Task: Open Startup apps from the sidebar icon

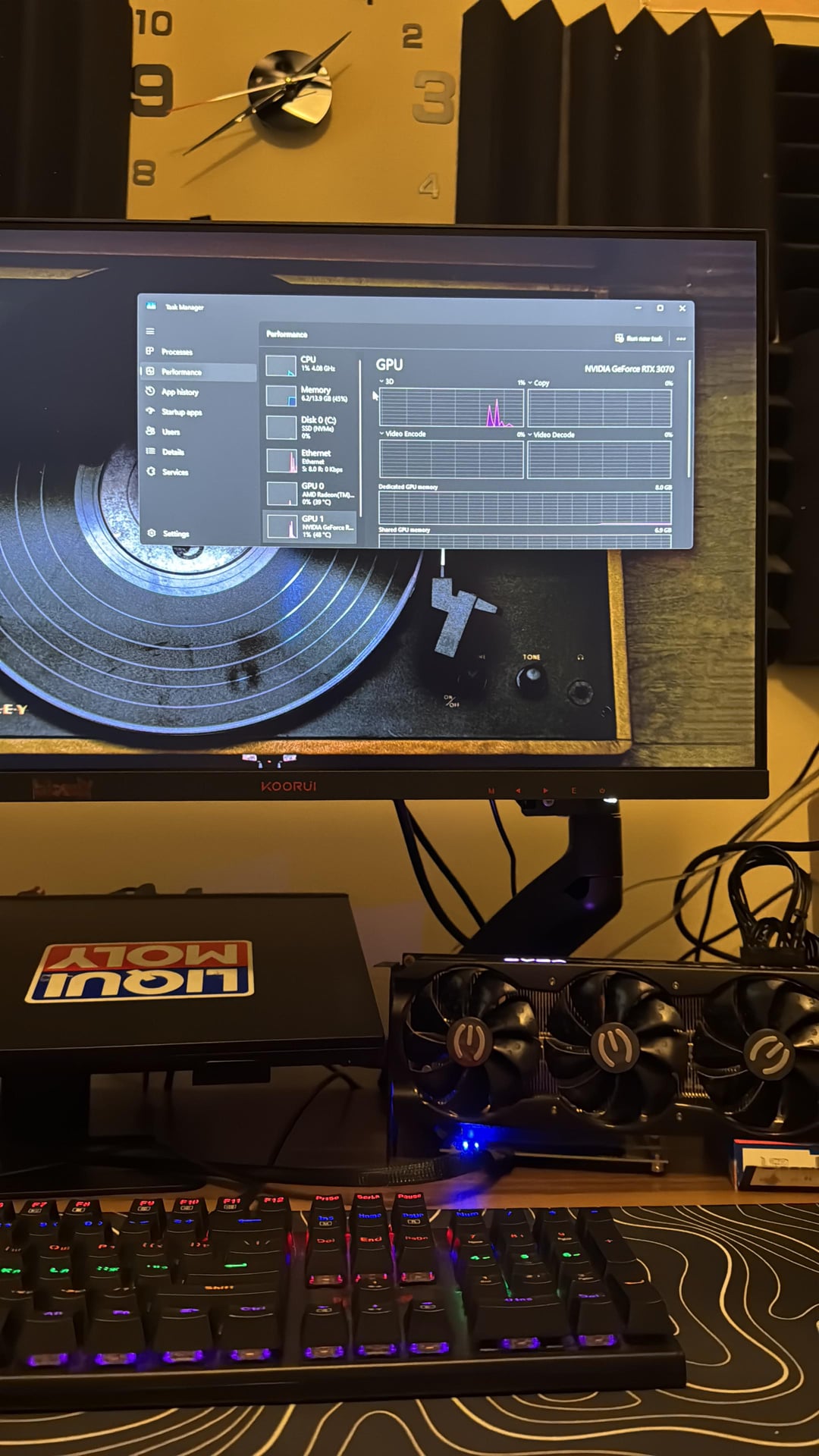Action: 150,411
